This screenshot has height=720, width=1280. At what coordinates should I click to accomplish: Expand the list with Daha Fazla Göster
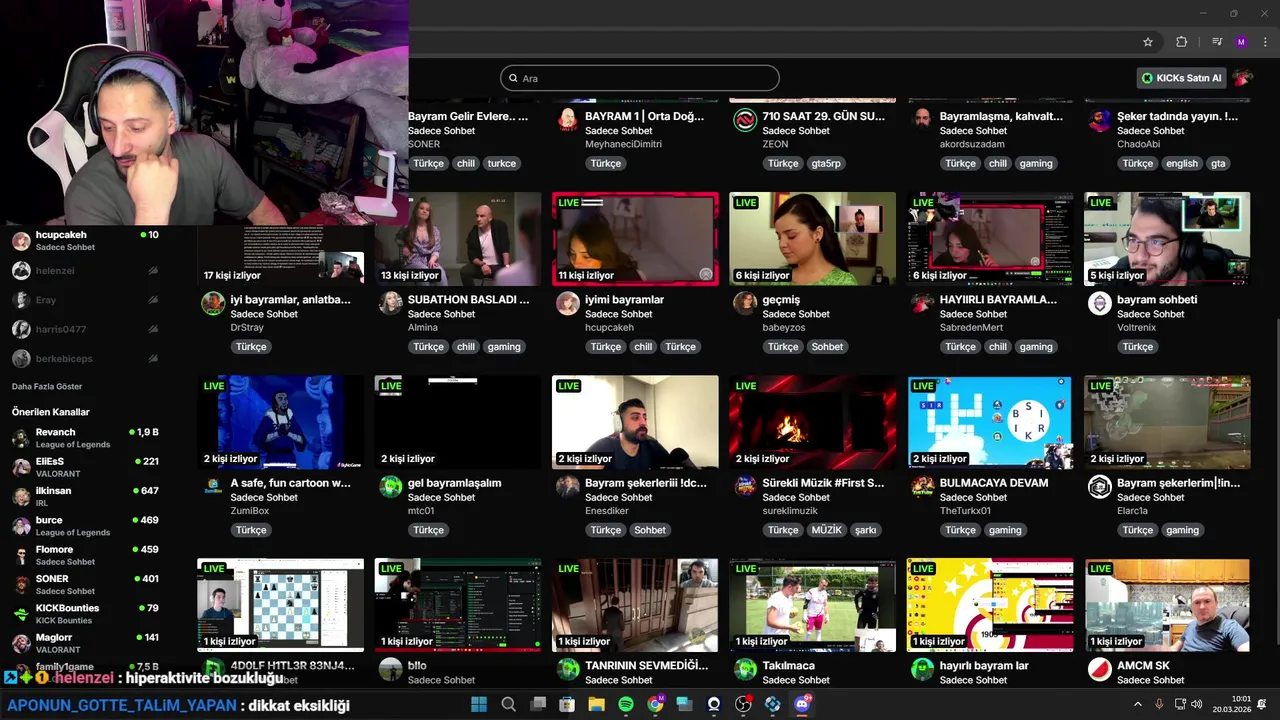click(47, 386)
